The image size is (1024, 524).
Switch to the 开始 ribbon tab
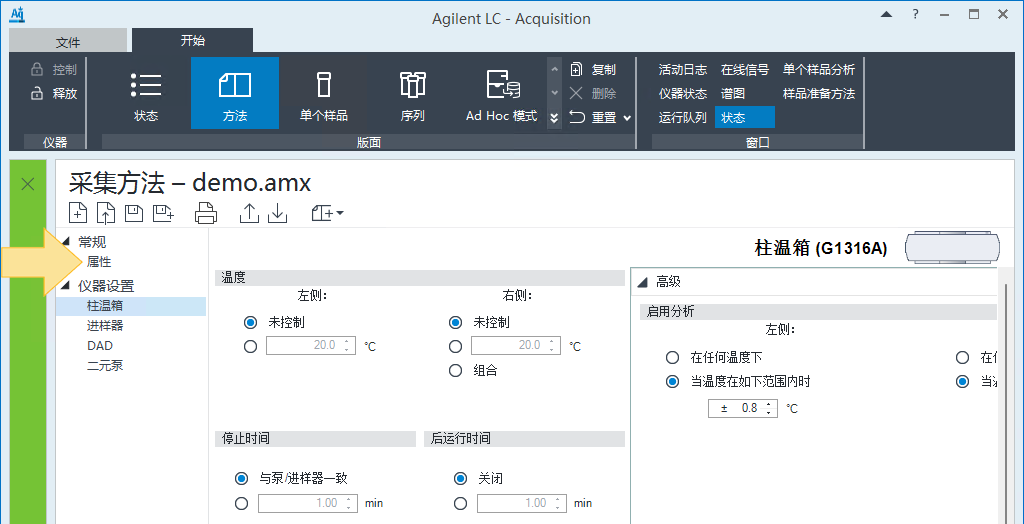193,41
